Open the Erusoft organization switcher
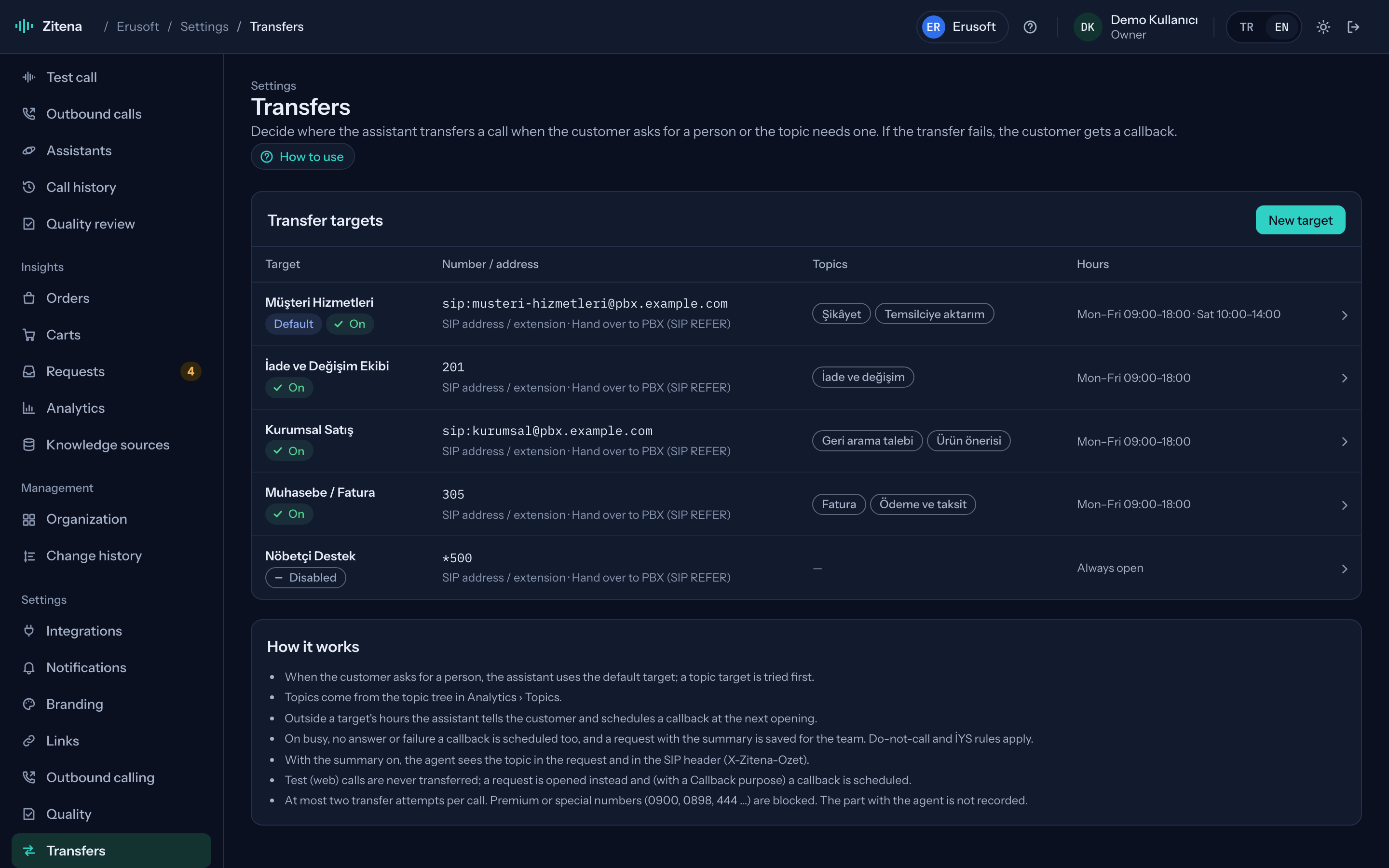The width and height of the screenshot is (1389, 868). [x=962, y=27]
